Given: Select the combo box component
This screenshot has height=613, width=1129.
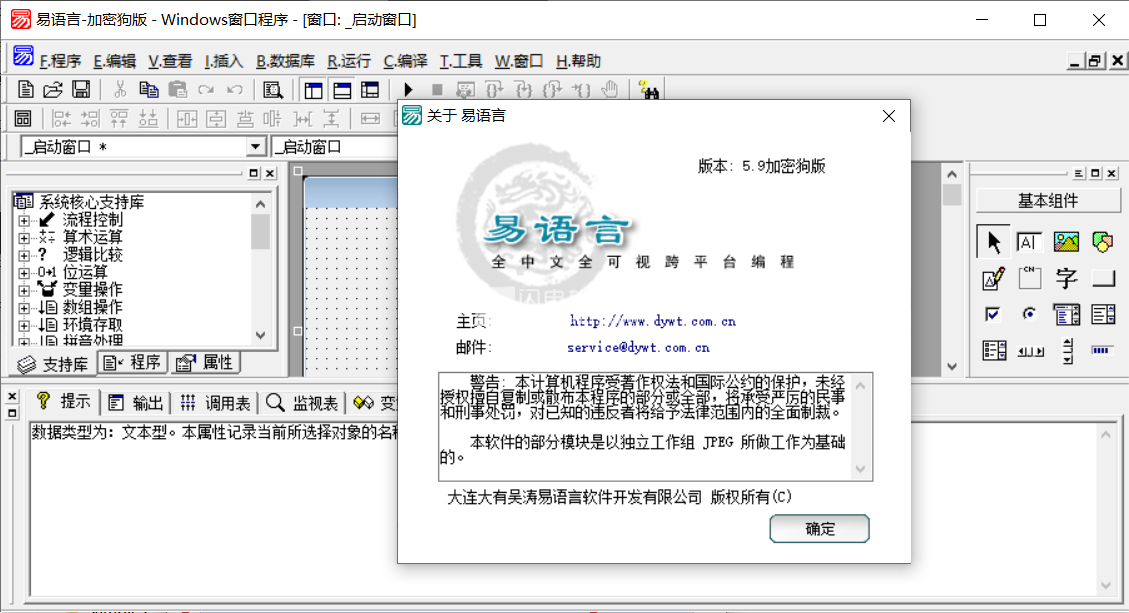Looking at the screenshot, I should coord(1066,314).
